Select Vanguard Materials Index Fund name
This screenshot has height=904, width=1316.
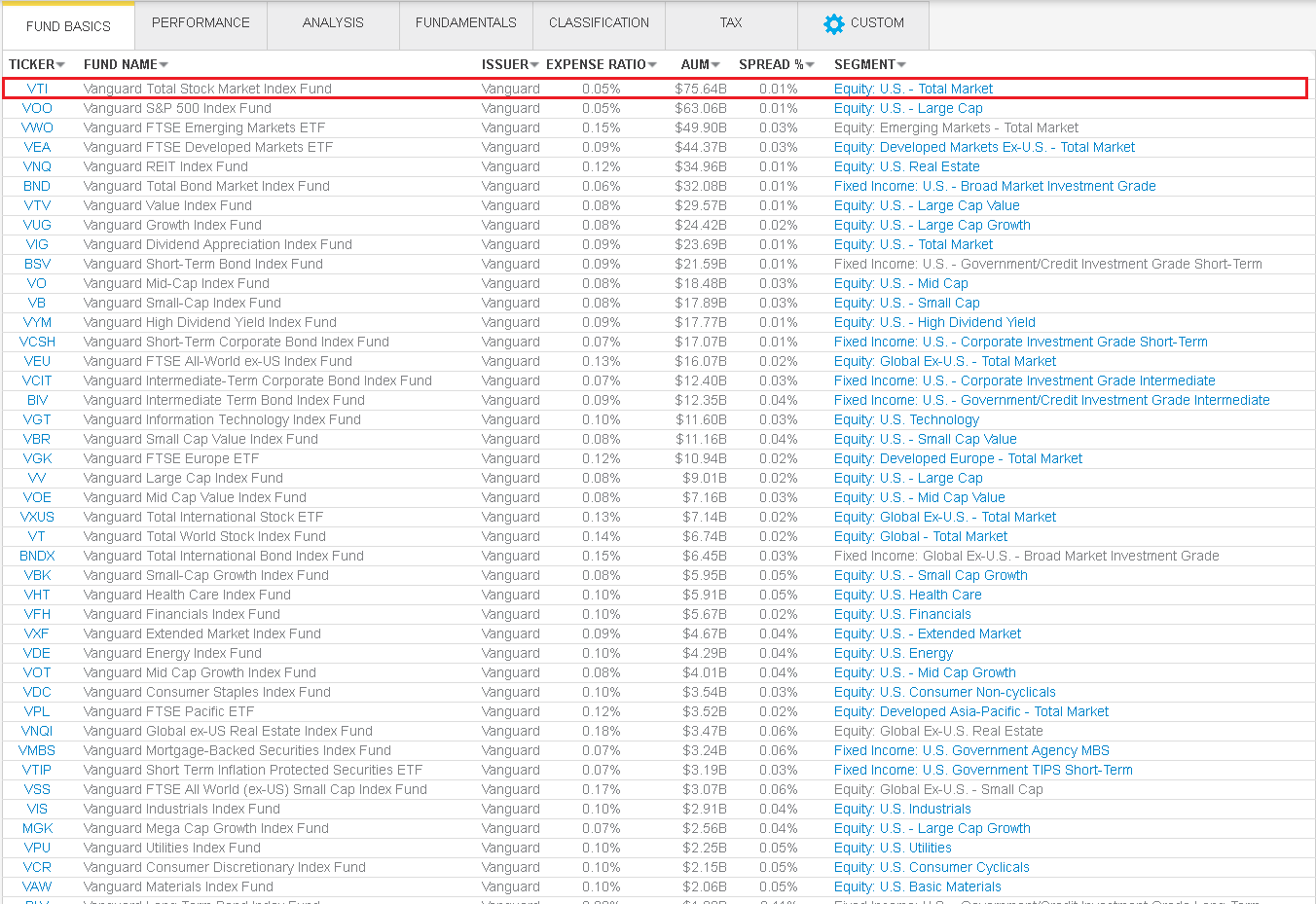point(178,886)
